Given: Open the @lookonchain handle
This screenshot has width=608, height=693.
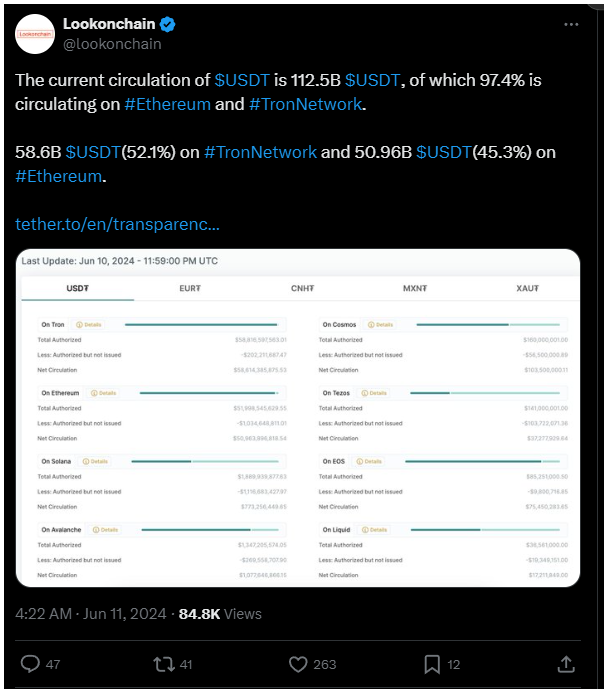Looking at the screenshot, I should (112, 44).
